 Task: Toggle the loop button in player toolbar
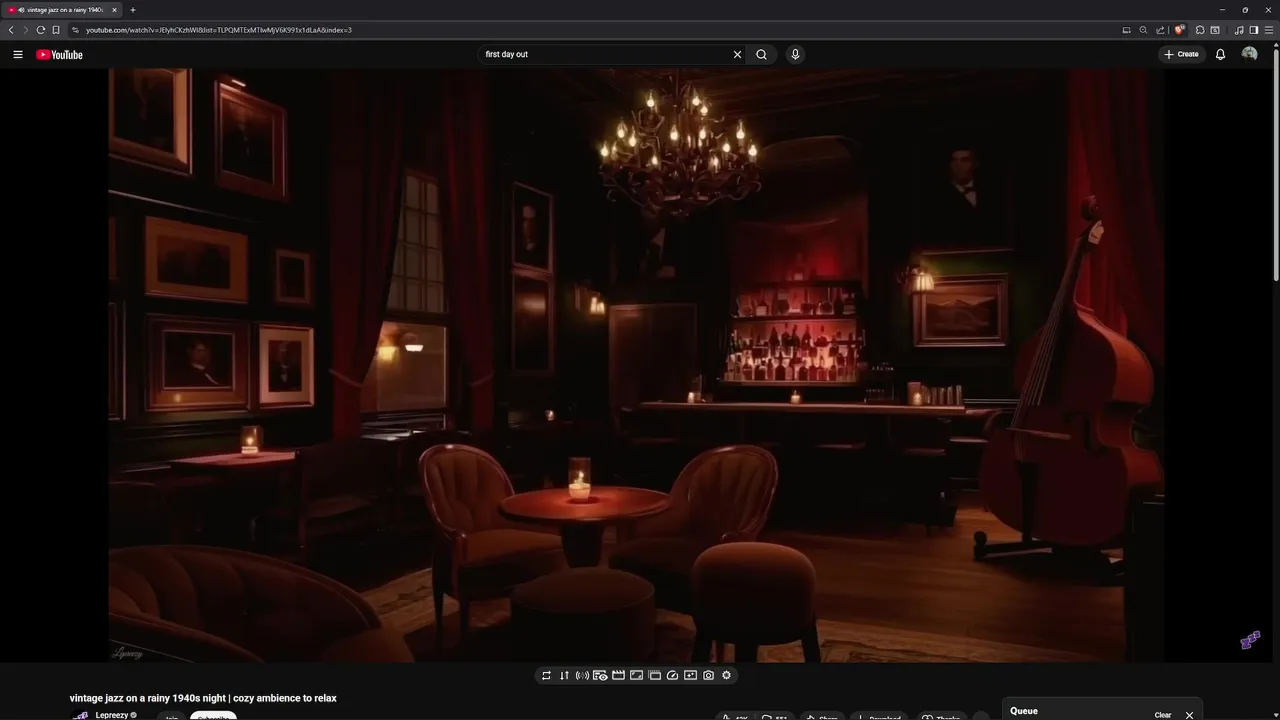click(x=546, y=675)
